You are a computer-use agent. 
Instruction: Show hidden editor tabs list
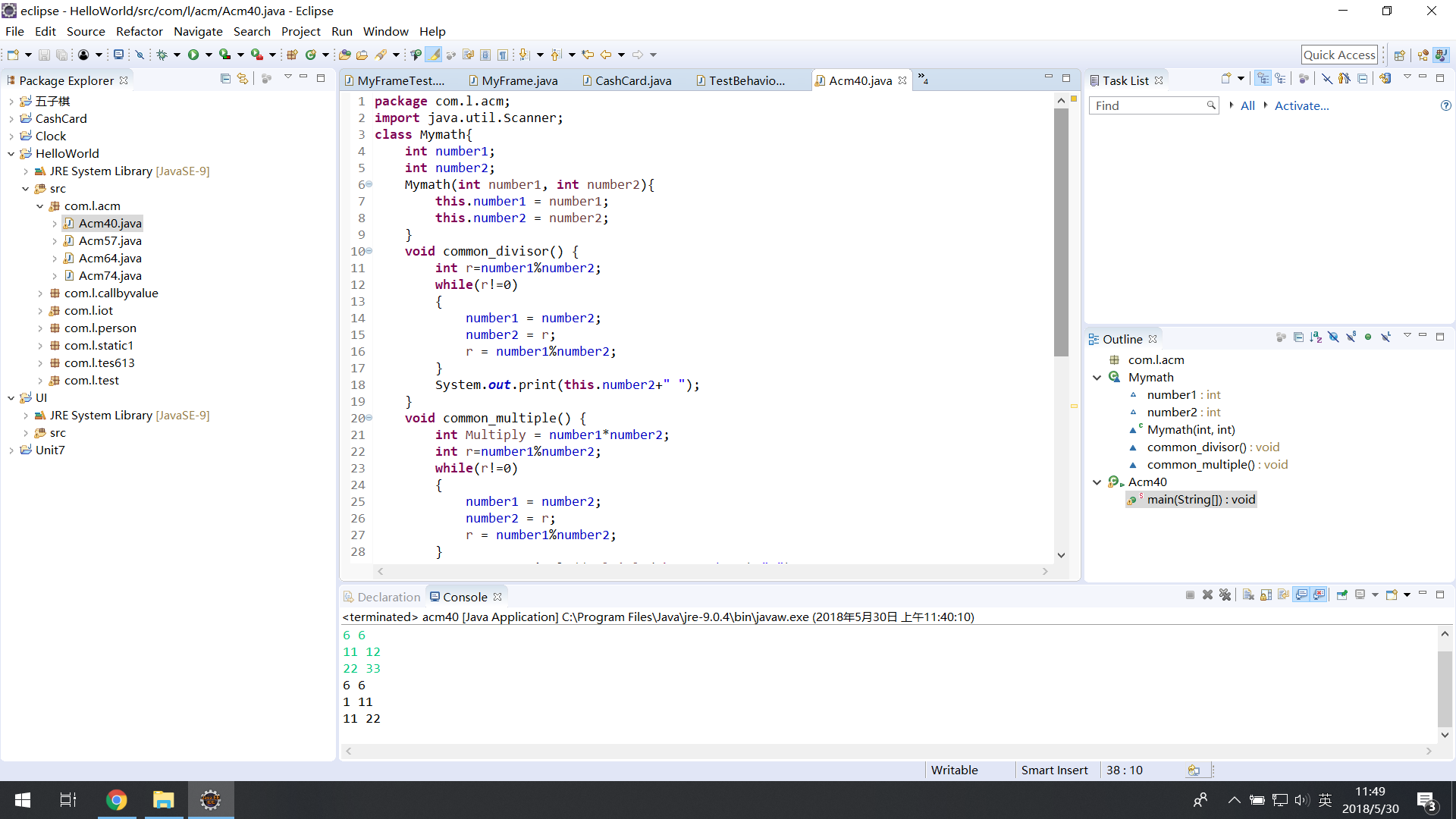923,79
